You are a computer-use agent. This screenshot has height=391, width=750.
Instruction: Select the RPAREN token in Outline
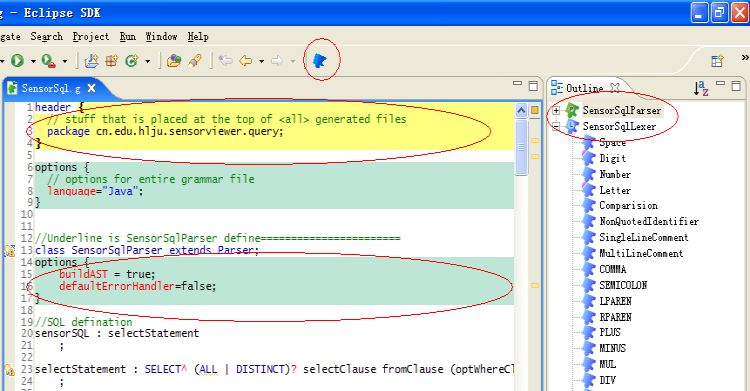tap(615, 317)
